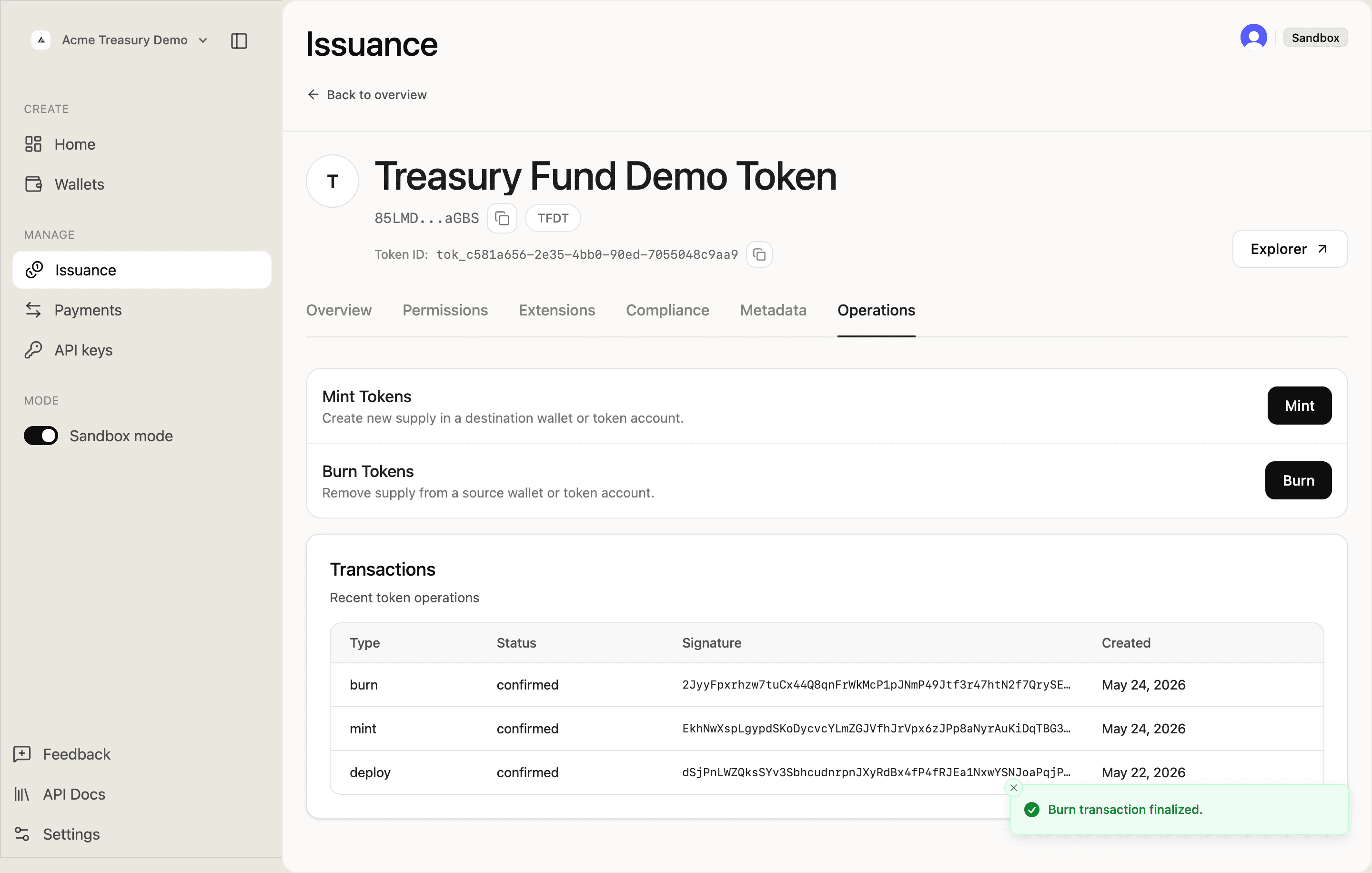Click the TFDT symbol badge
This screenshot has width=1372, height=873.
[x=553, y=218]
